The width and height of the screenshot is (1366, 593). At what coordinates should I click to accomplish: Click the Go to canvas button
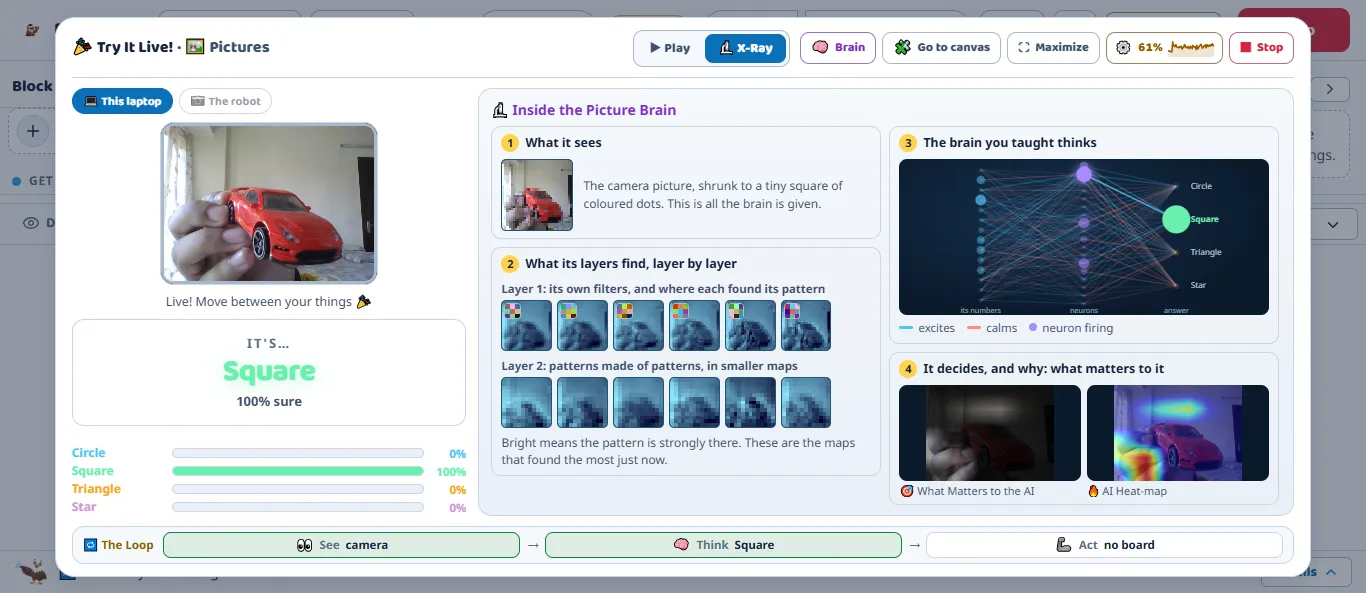pos(941,47)
